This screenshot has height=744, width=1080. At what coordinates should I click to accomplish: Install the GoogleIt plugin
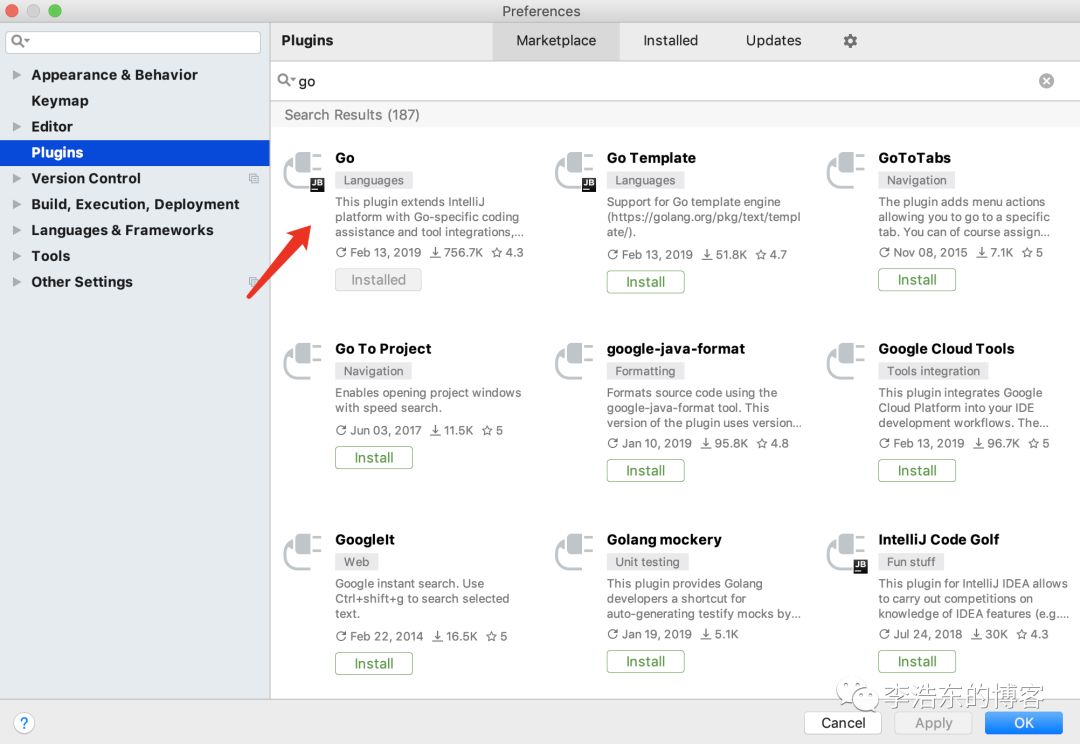coord(374,663)
